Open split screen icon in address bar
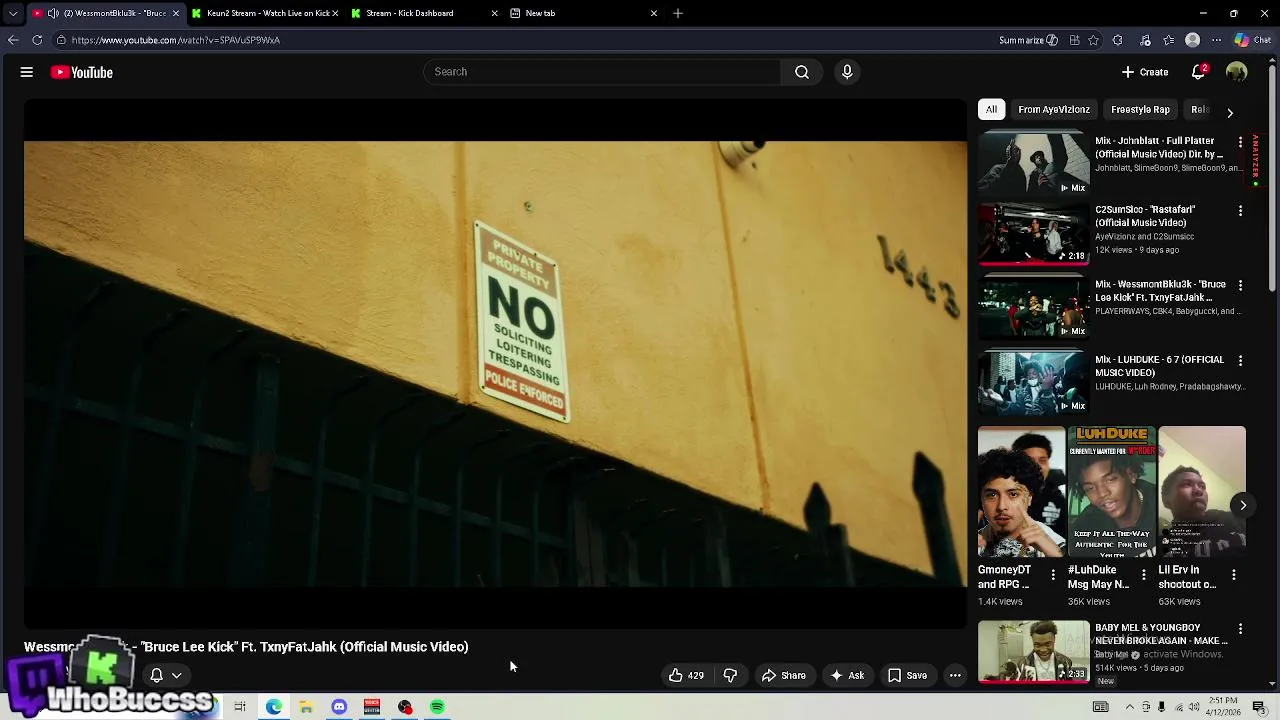 click(x=1074, y=40)
